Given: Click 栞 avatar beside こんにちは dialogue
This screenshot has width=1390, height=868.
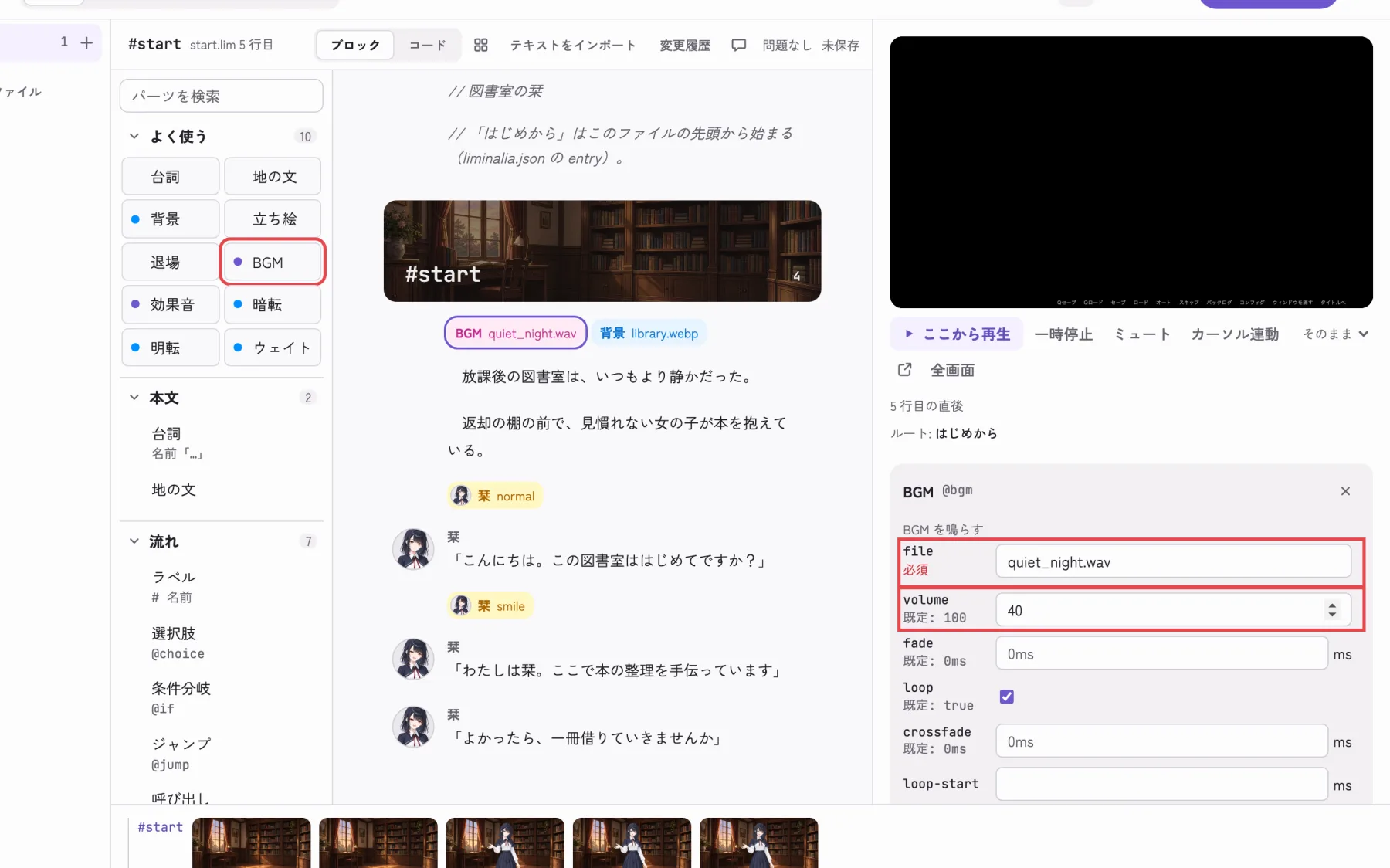Looking at the screenshot, I should pos(413,549).
